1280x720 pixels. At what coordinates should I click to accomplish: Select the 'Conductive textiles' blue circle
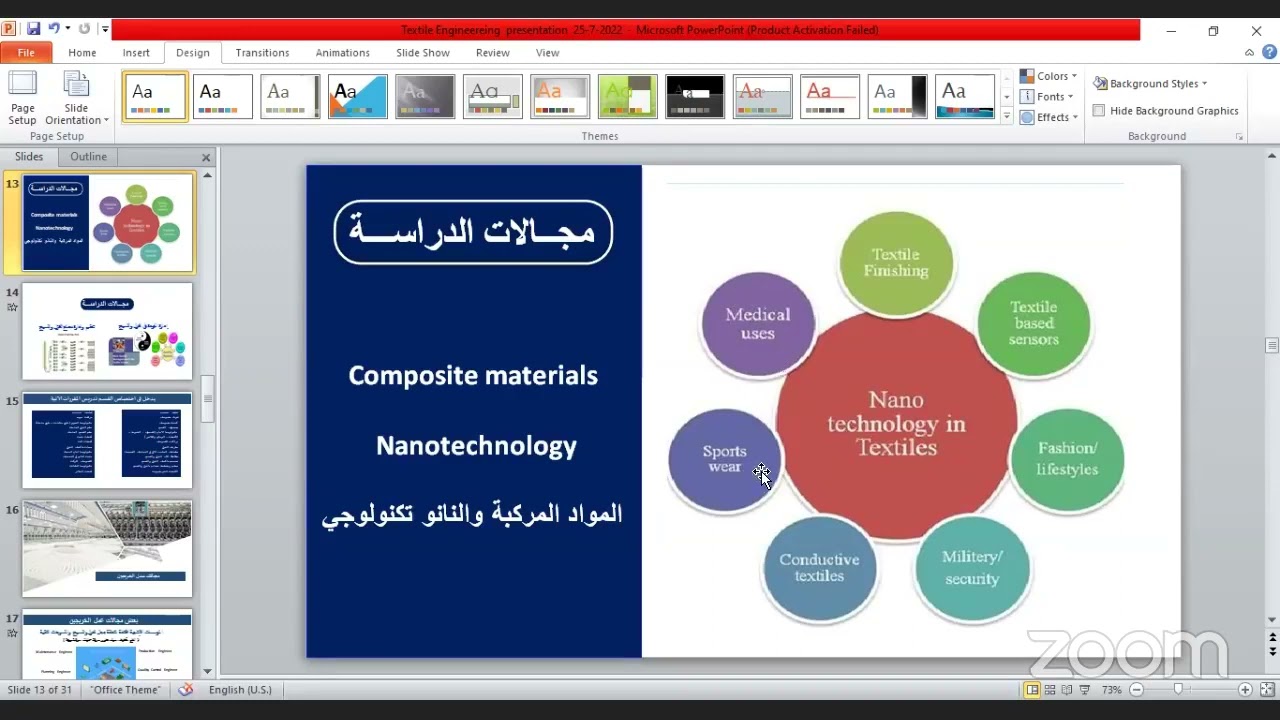click(819, 567)
